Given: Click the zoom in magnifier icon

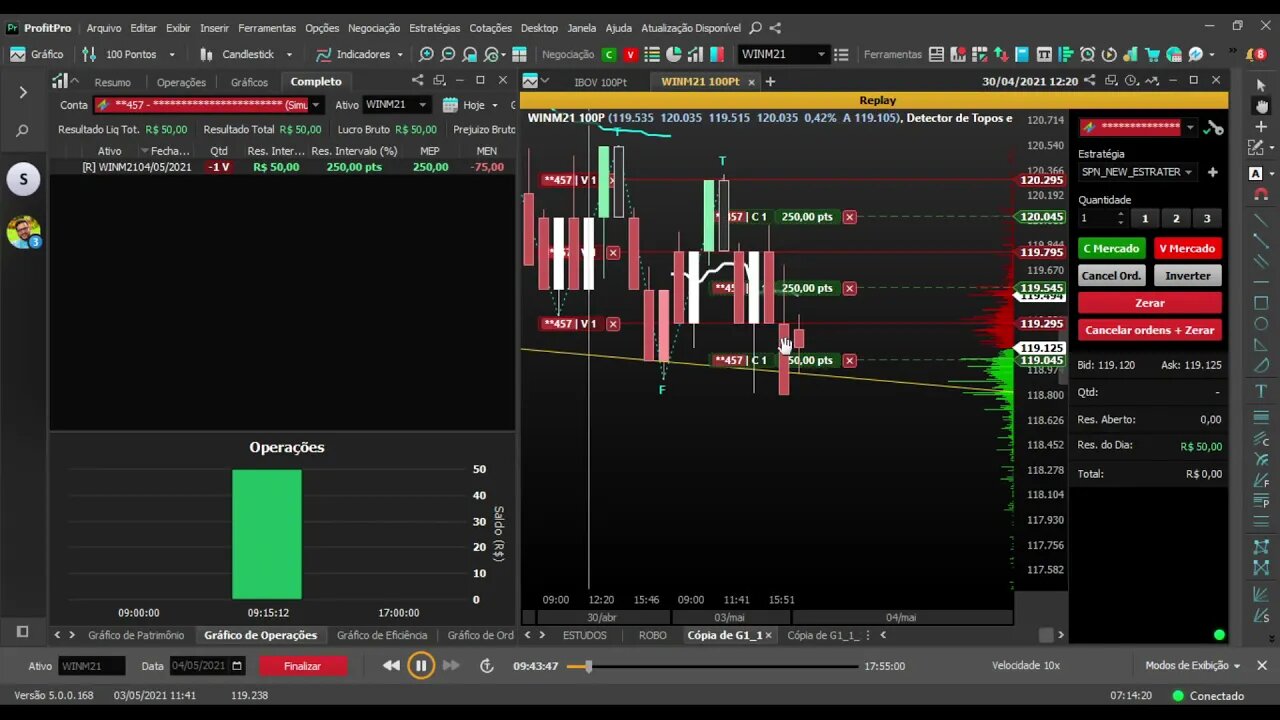Looking at the screenshot, I should 427,54.
